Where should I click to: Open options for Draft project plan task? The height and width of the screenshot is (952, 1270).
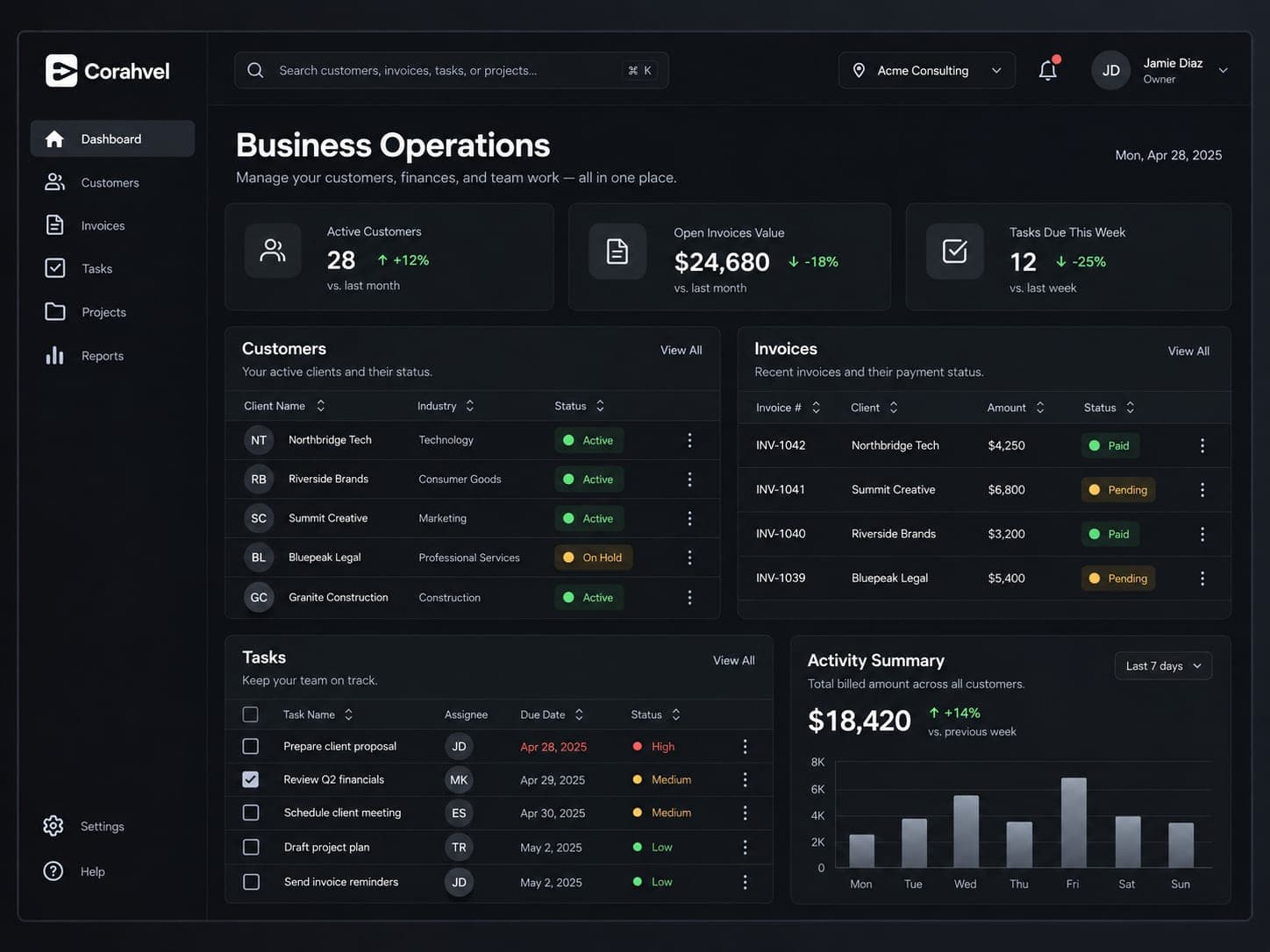[x=745, y=847]
